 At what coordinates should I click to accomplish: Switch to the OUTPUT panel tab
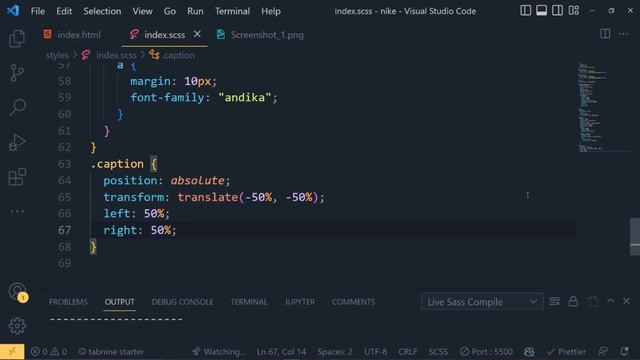[x=119, y=302]
